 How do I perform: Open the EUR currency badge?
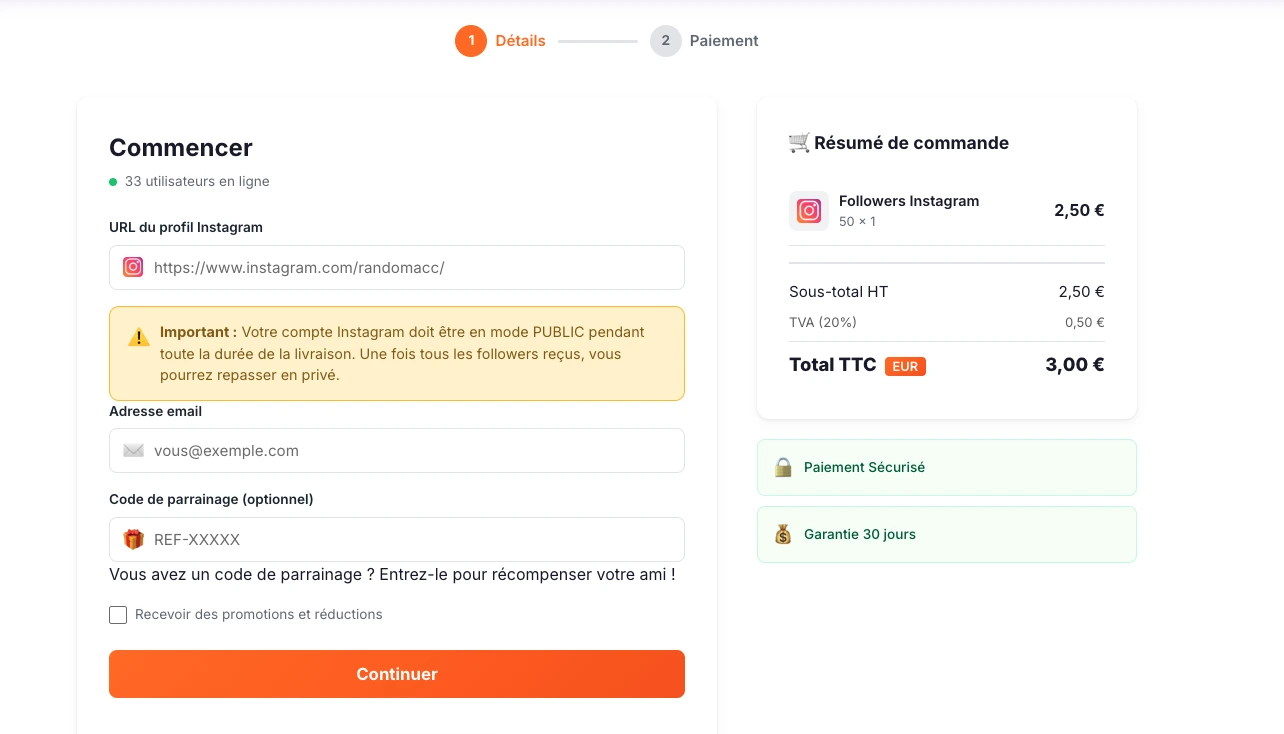click(x=905, y=366)
